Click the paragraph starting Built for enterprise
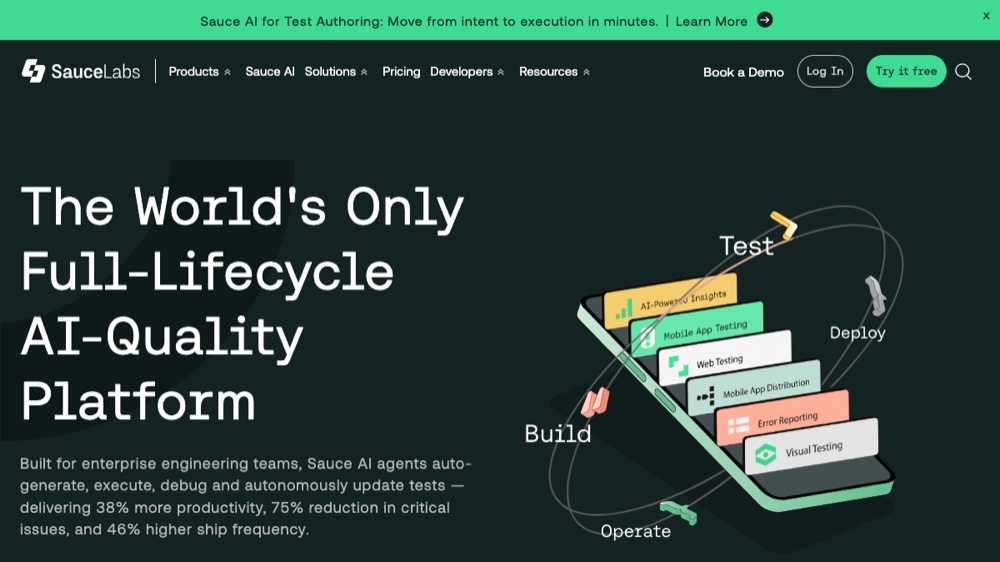Viewport: 1000px width, 562px height. [x=246, y=496]
